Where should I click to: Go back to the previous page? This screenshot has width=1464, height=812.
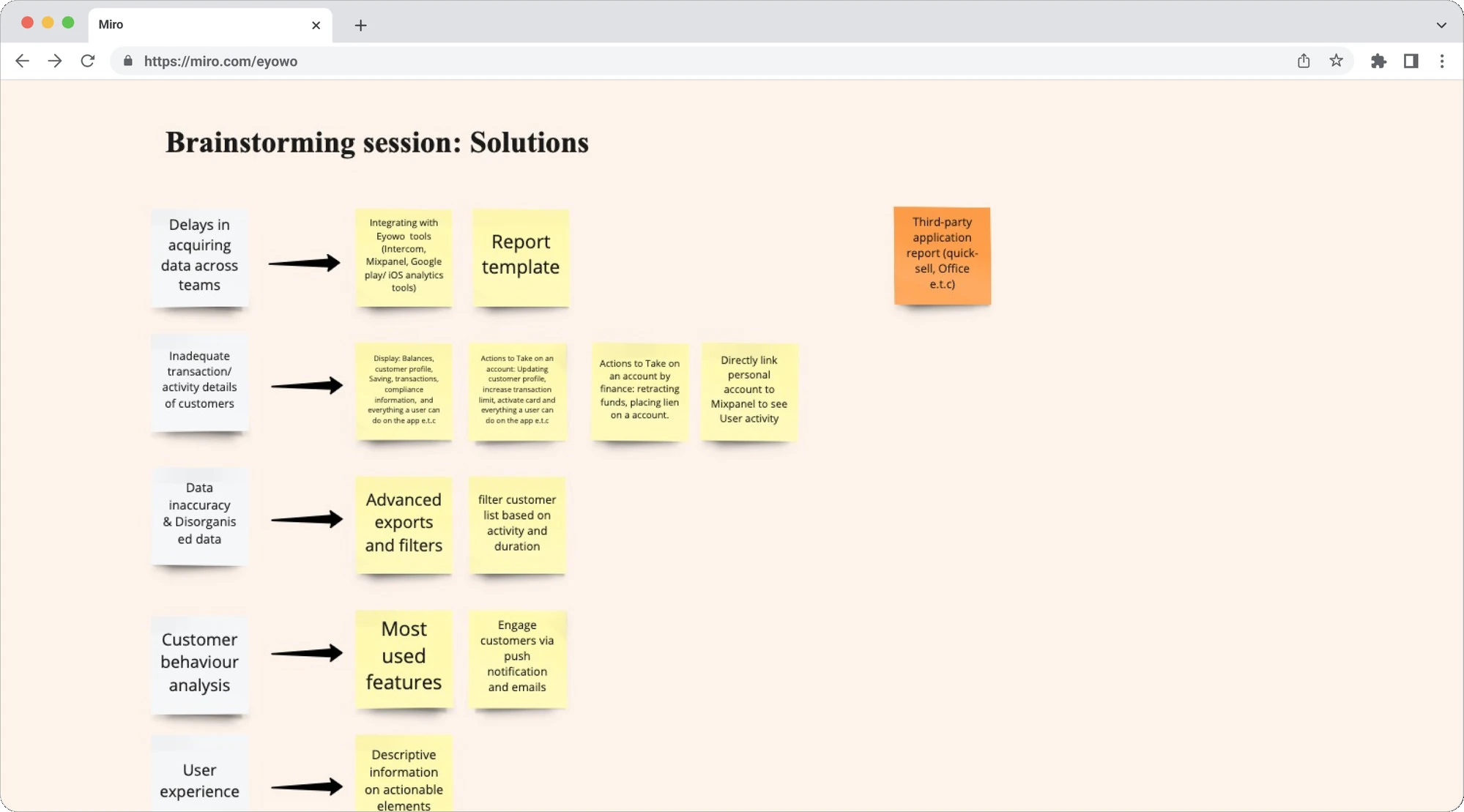(23, 62)
